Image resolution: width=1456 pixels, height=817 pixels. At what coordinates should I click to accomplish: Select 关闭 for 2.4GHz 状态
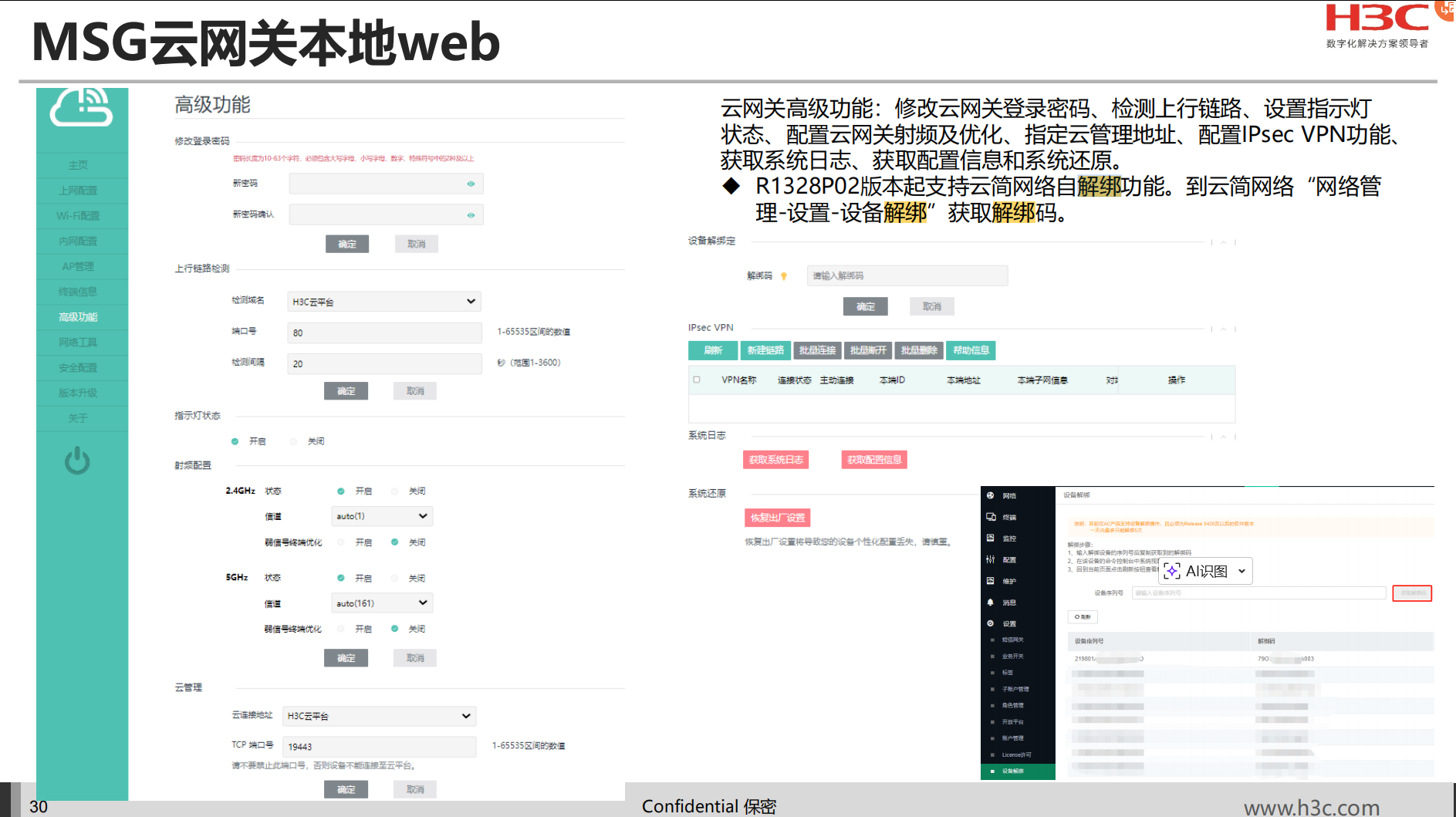pyautogui.click(x=394, y=491)
